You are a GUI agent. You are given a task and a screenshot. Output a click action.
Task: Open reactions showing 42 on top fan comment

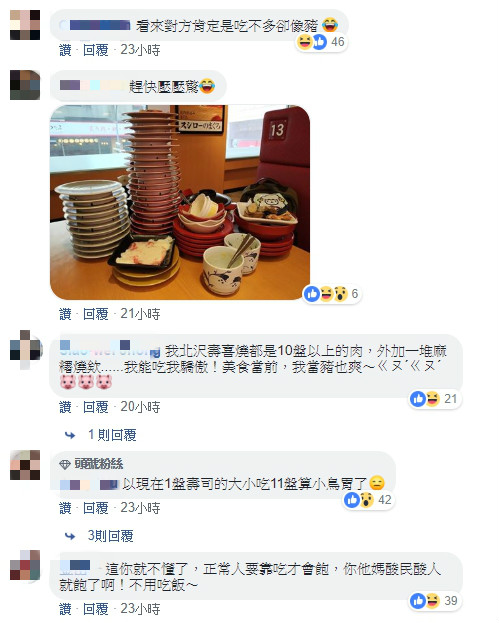point(368,500)
